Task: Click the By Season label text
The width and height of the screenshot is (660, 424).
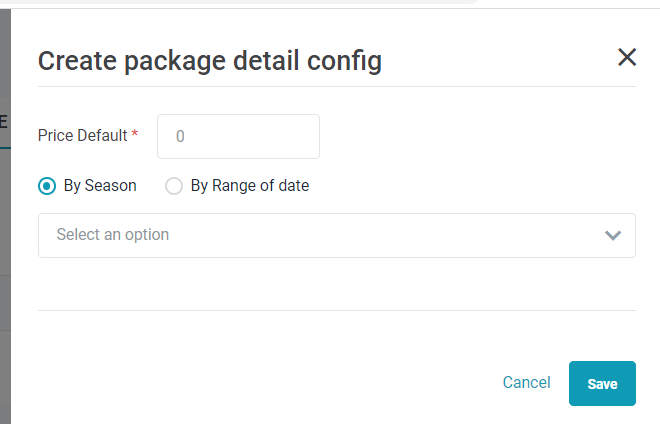Action: pos(100,186)
